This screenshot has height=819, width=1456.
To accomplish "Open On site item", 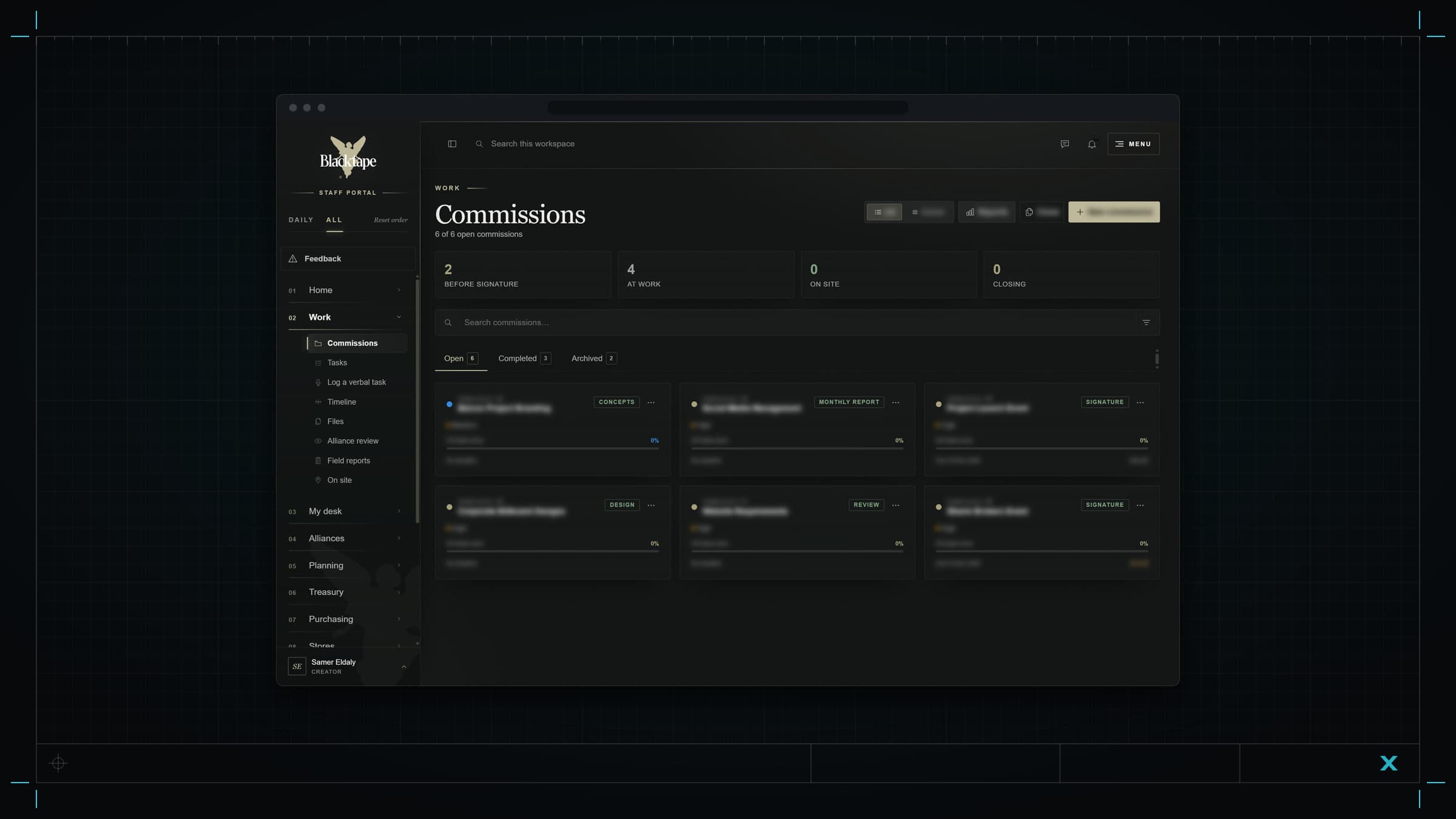I will [357, 480].
